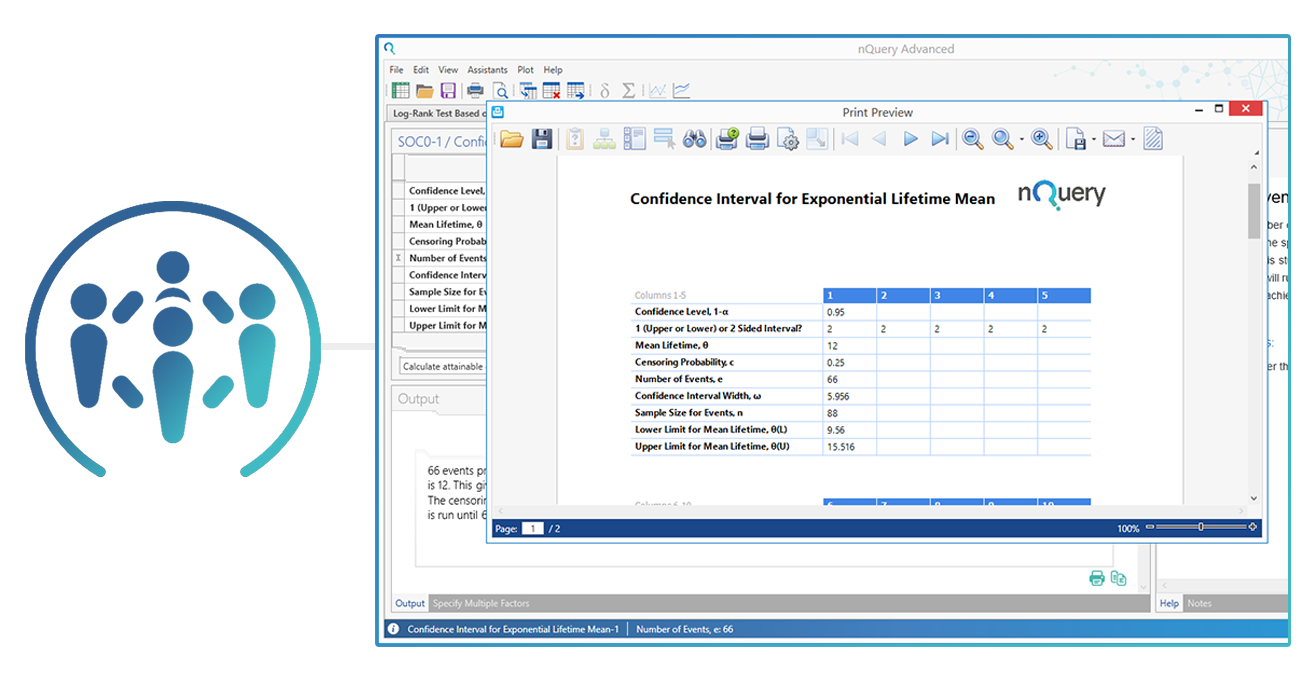Image resolution: width=1307 pixels, height=678 pixels.
Task: Click the purple Save icon on the main toolbar
Action: (448, 90)
